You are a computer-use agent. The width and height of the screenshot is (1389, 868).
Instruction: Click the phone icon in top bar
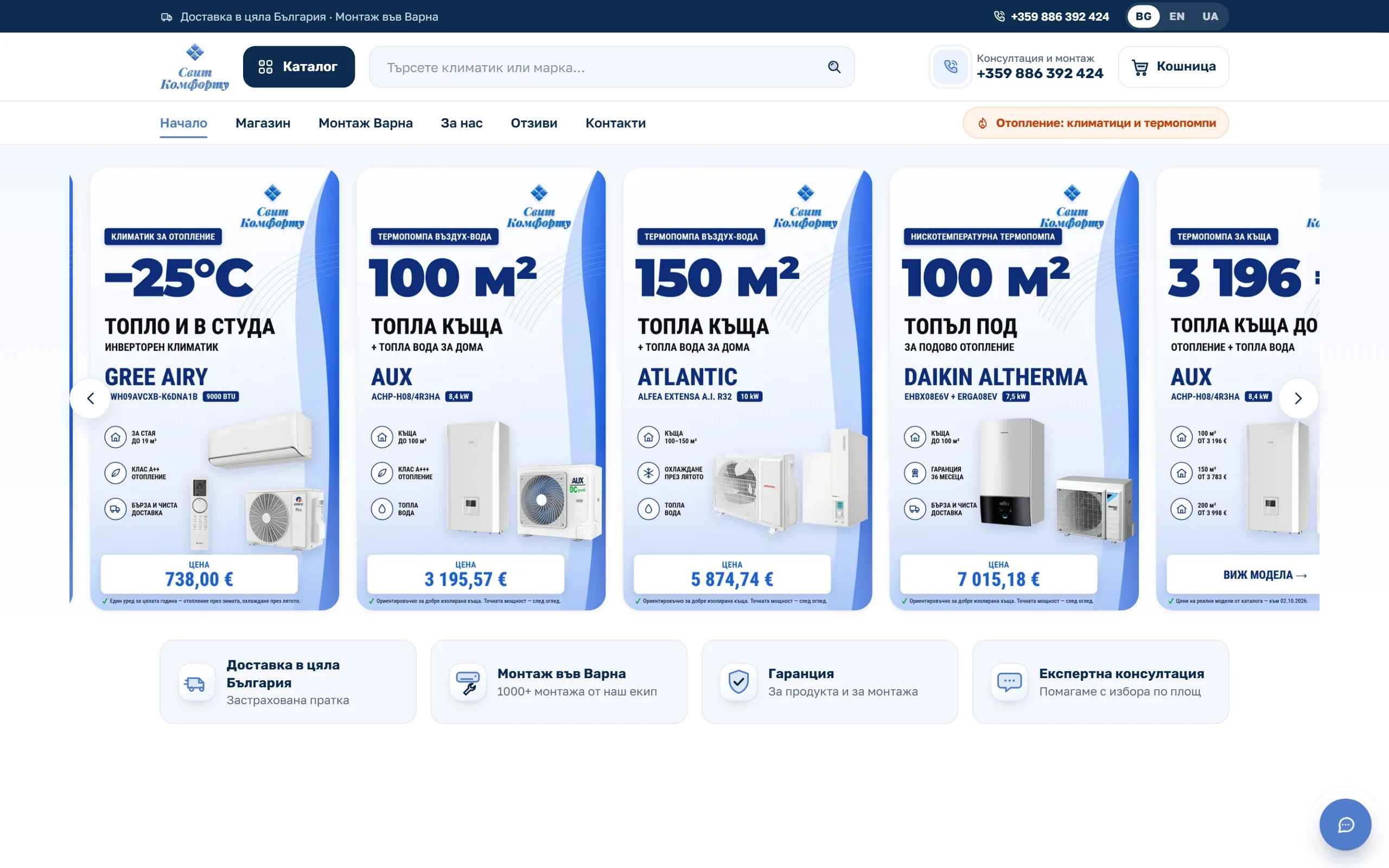click(x=999, y=16)
